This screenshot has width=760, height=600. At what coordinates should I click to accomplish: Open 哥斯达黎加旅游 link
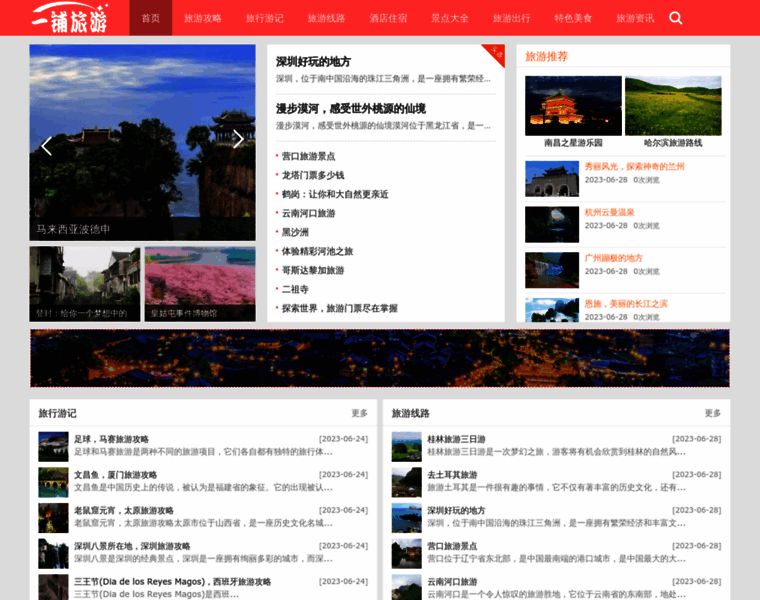pos(313,270)
